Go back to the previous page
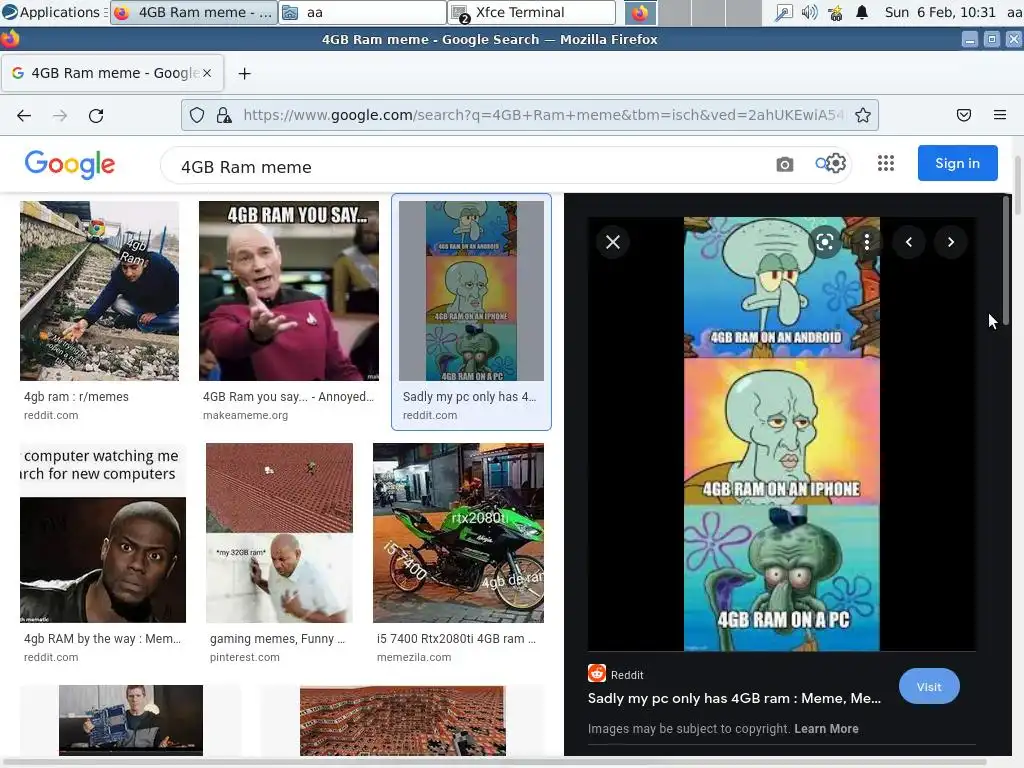This screenshot has height=768, width=1024. (24, 116)
